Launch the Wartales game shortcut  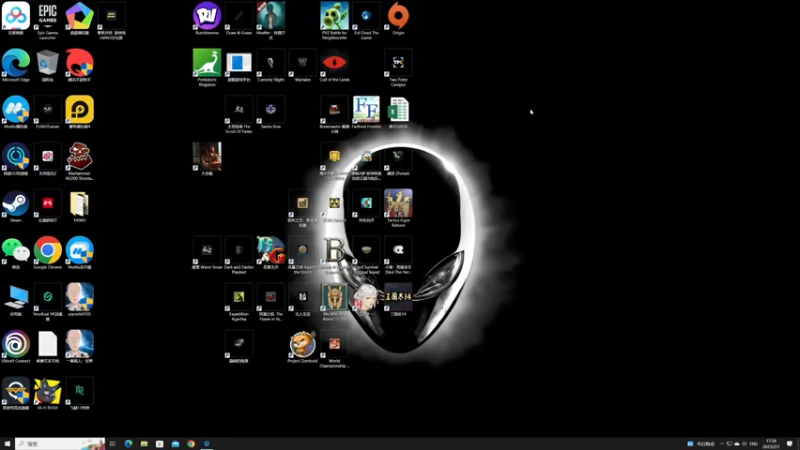point(303,63)
